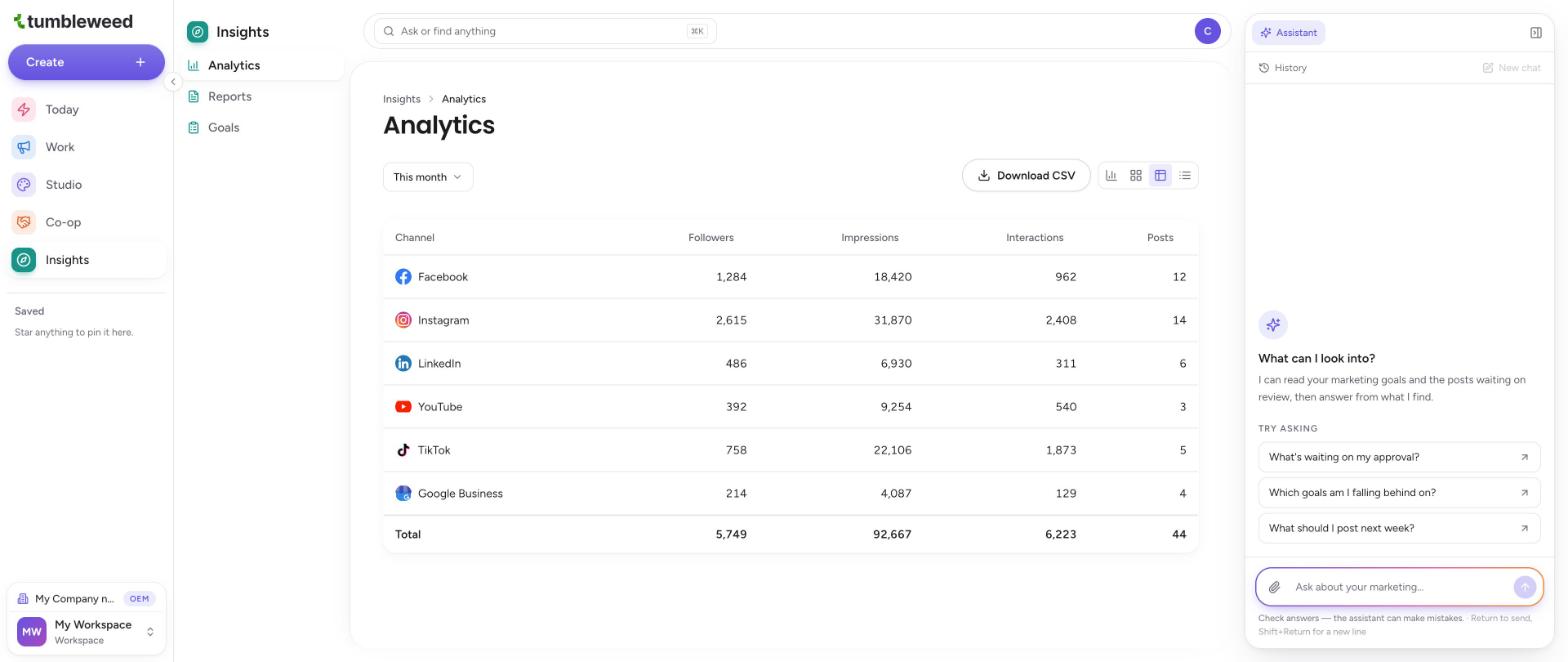Image resolution: width=1568 pixels, height=662 pixels.
Task: Focus the "Ask or find anything" search box
Action: [x=545, y=31]
